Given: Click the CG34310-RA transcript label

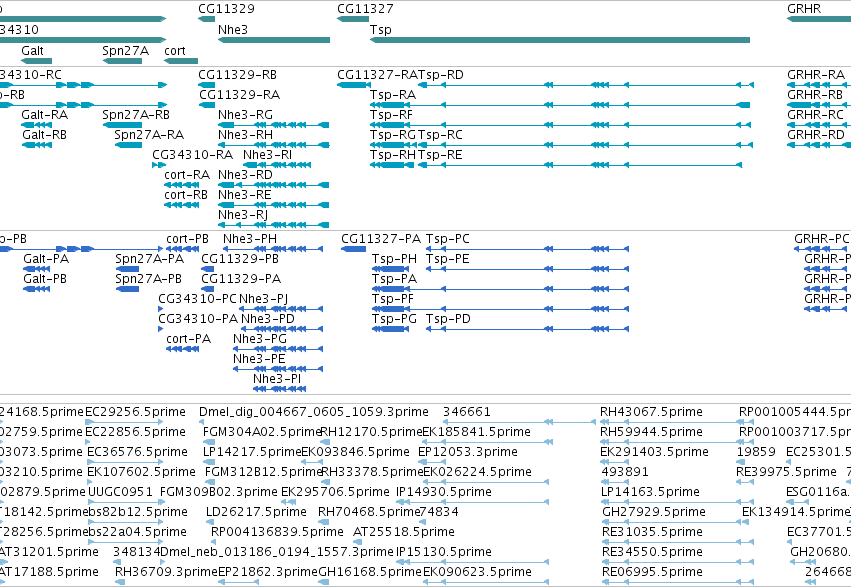Looking at the screenshot, I should pyautogui.click(x=193, y=155).
